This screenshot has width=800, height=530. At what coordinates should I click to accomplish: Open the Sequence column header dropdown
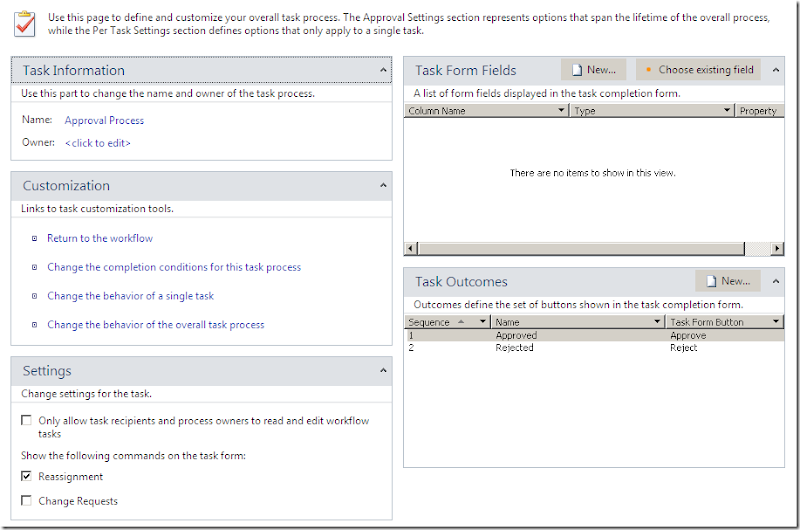point(482,322)
